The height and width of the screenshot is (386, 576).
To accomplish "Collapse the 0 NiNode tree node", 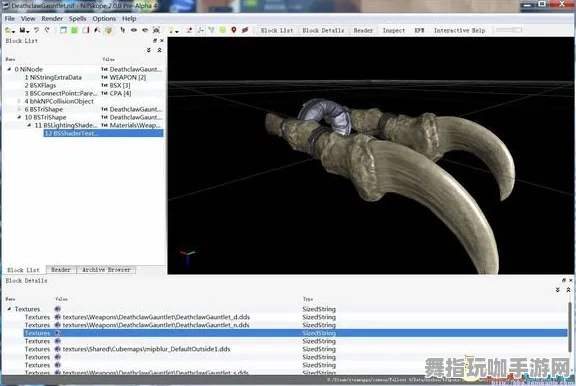I will click(10, 69).
